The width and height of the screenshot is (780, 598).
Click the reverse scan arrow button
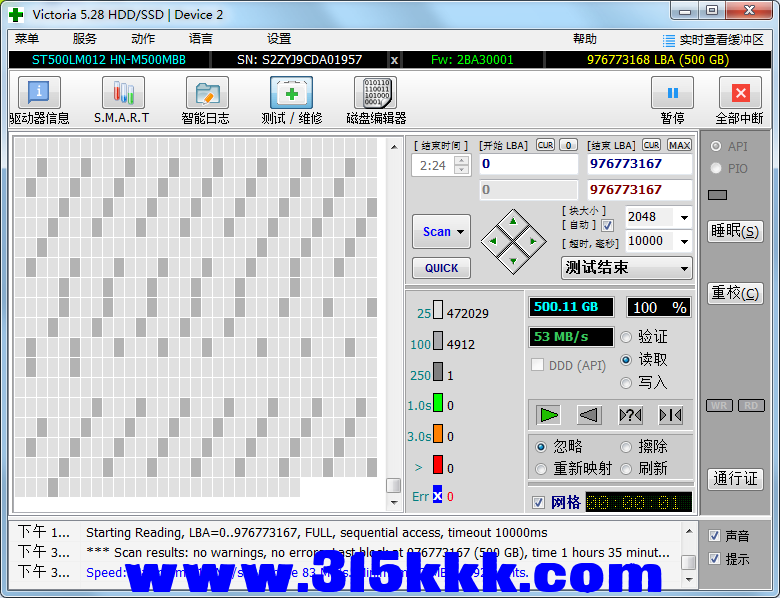(x=589, y=415)
